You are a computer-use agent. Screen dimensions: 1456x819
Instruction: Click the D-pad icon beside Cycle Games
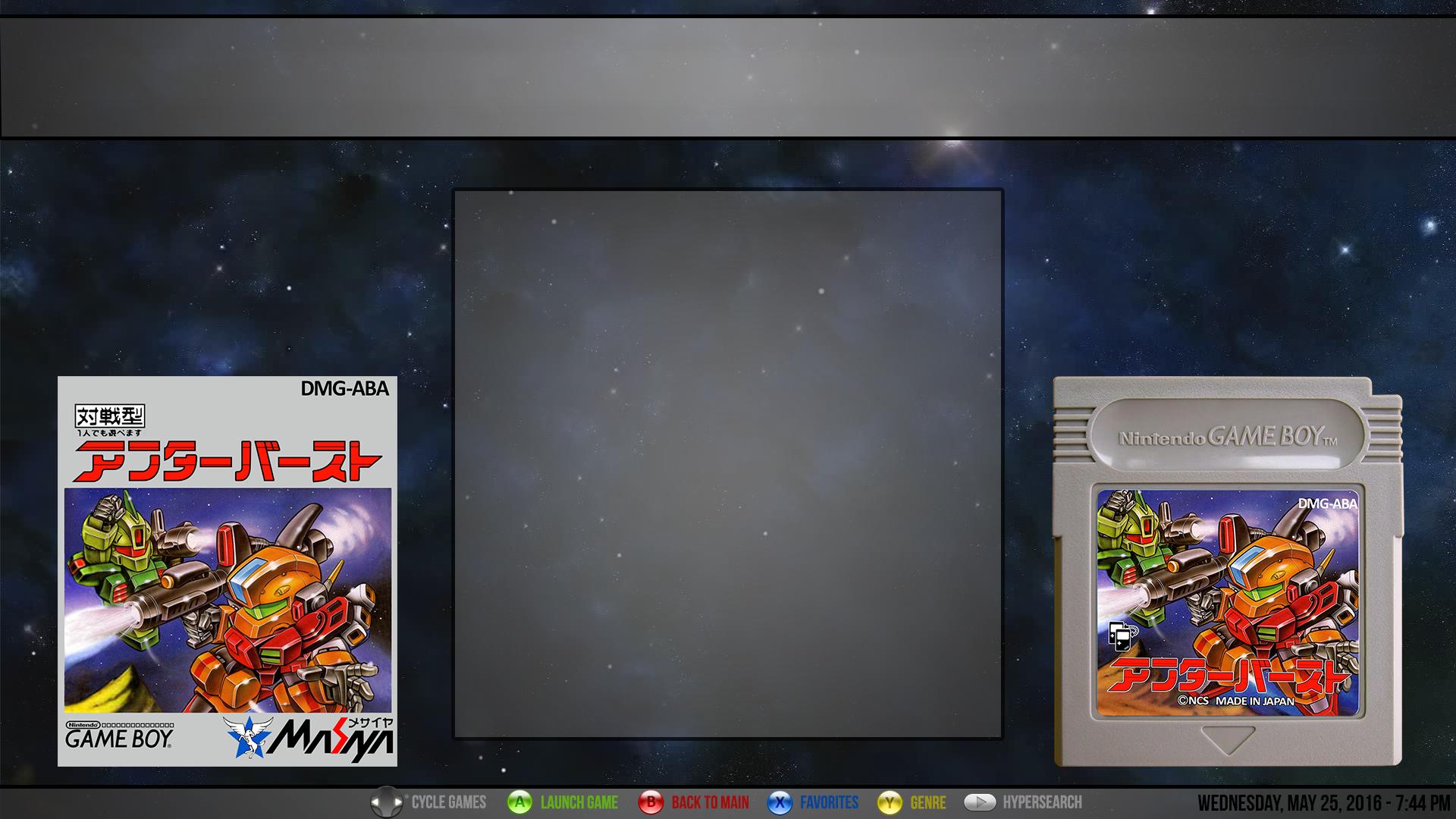[387, 802]
